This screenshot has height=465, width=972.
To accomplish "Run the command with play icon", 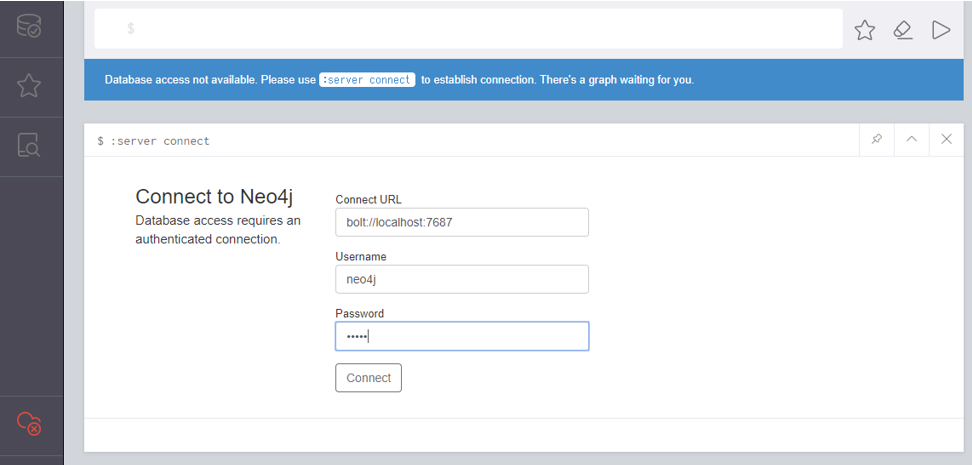I will click(x=941, y=30).
